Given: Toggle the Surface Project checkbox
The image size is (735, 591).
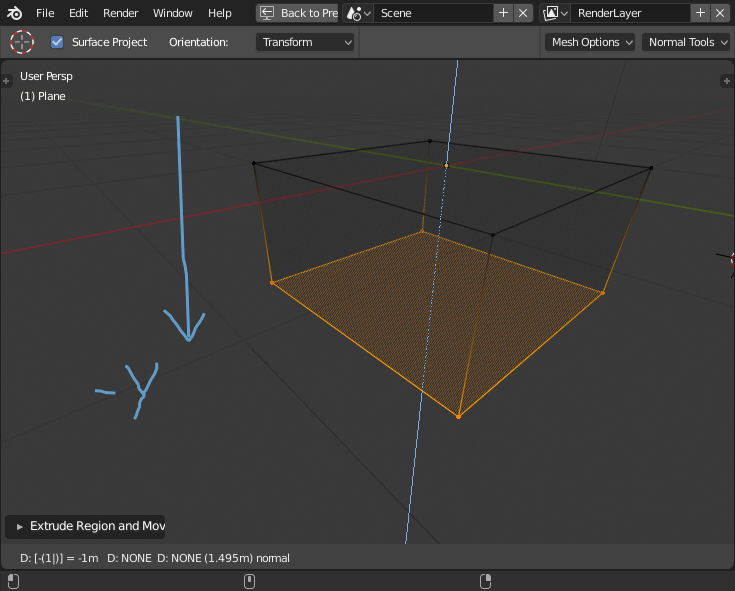Looking at the screenshot, I should click(57, 42).
